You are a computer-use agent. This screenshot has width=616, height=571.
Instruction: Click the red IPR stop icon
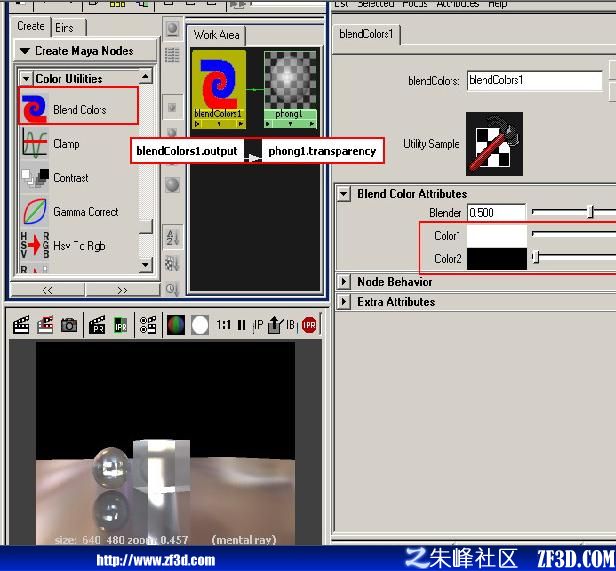pos(309,325)
